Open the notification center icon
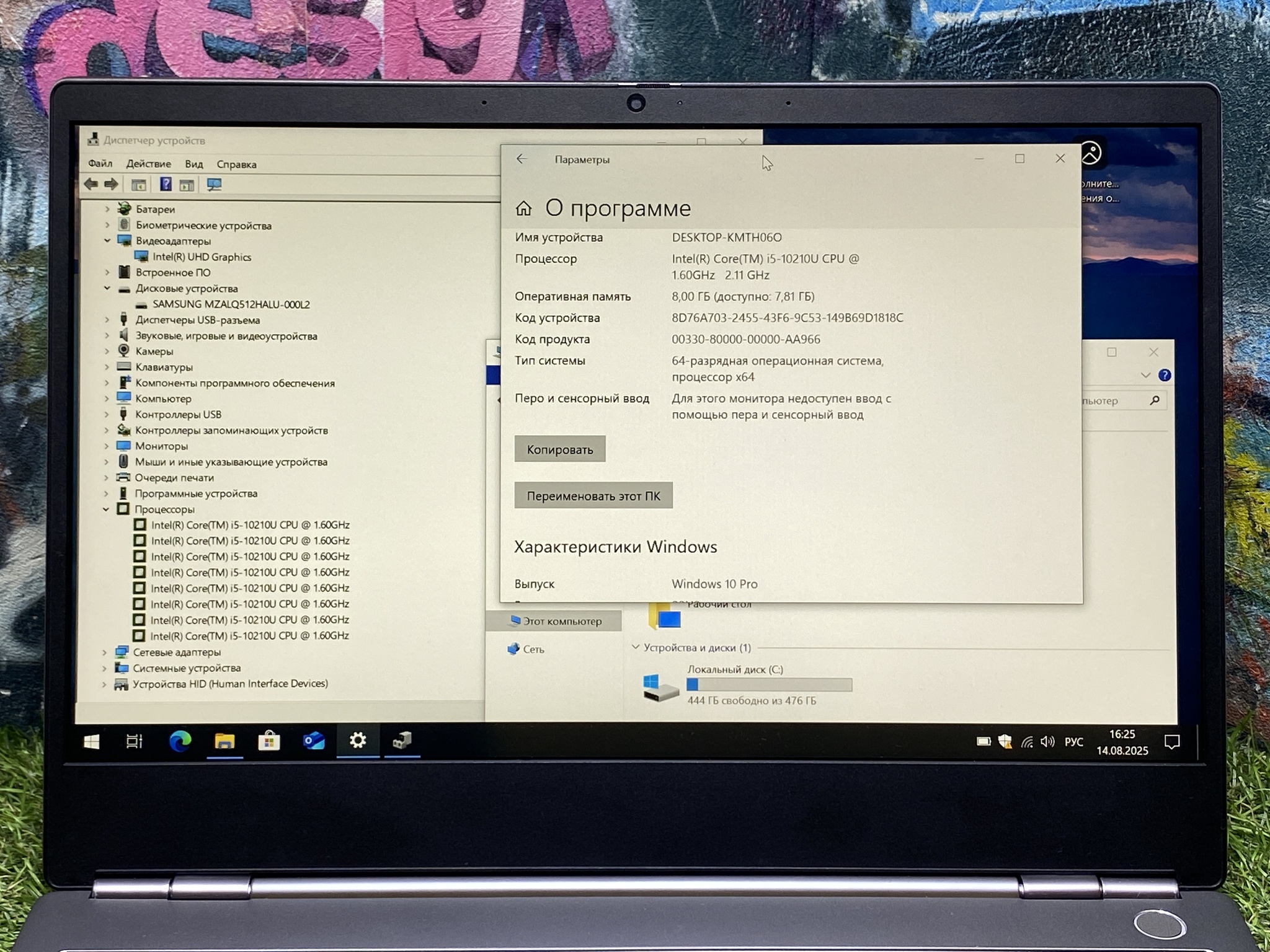 tap(1171, 742)
